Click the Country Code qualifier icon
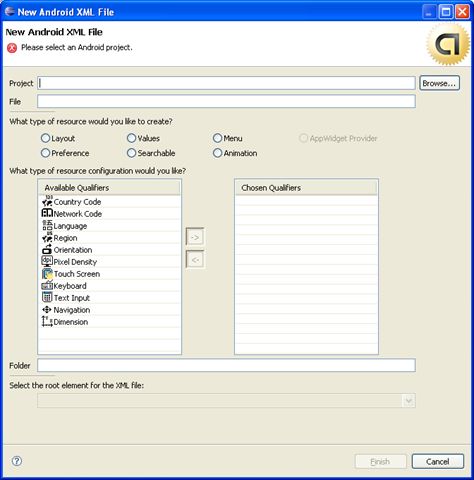 pyautogui.click(x=47, y=201)
